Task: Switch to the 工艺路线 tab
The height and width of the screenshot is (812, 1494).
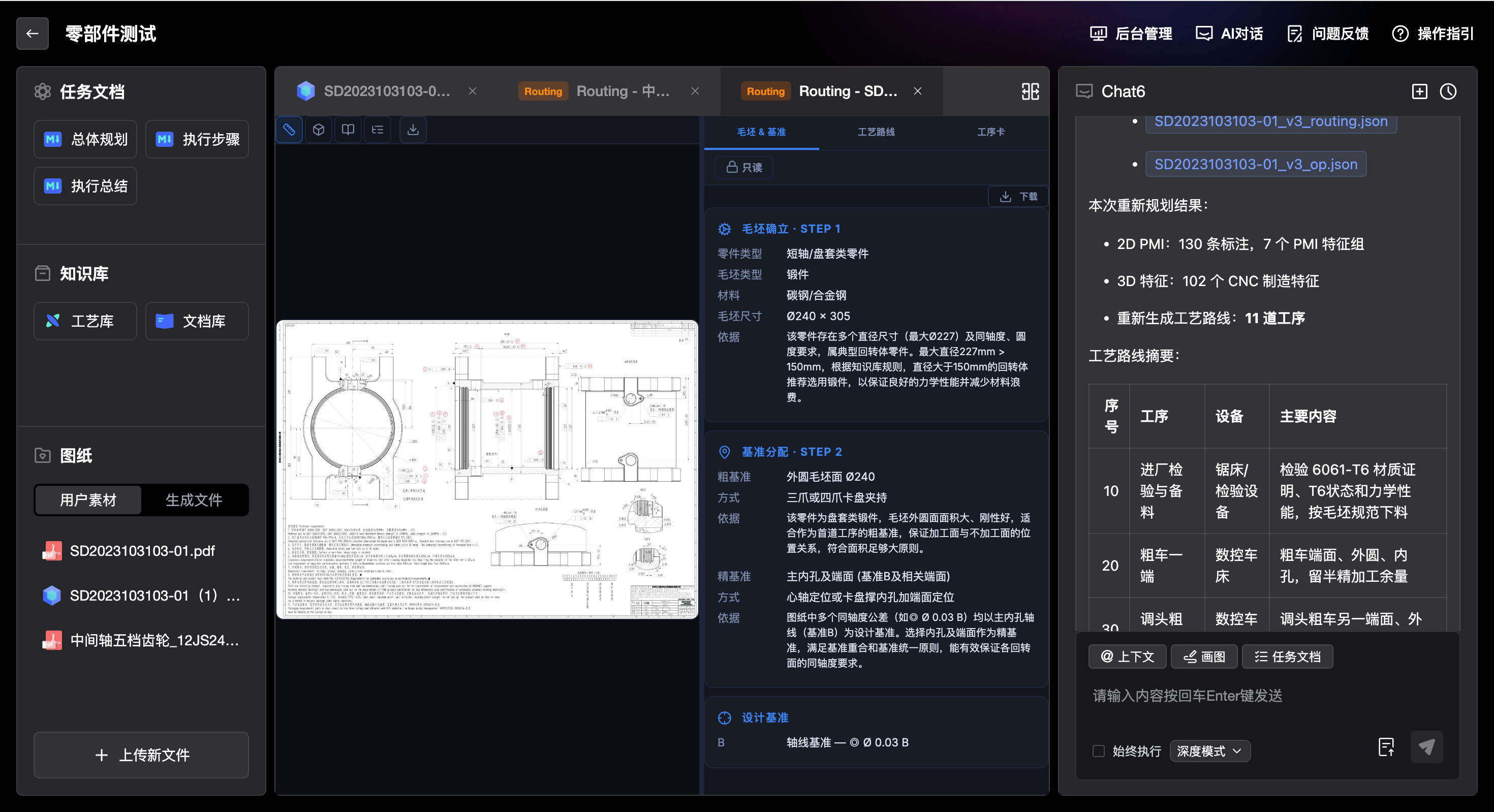Action: pos(877,132)
